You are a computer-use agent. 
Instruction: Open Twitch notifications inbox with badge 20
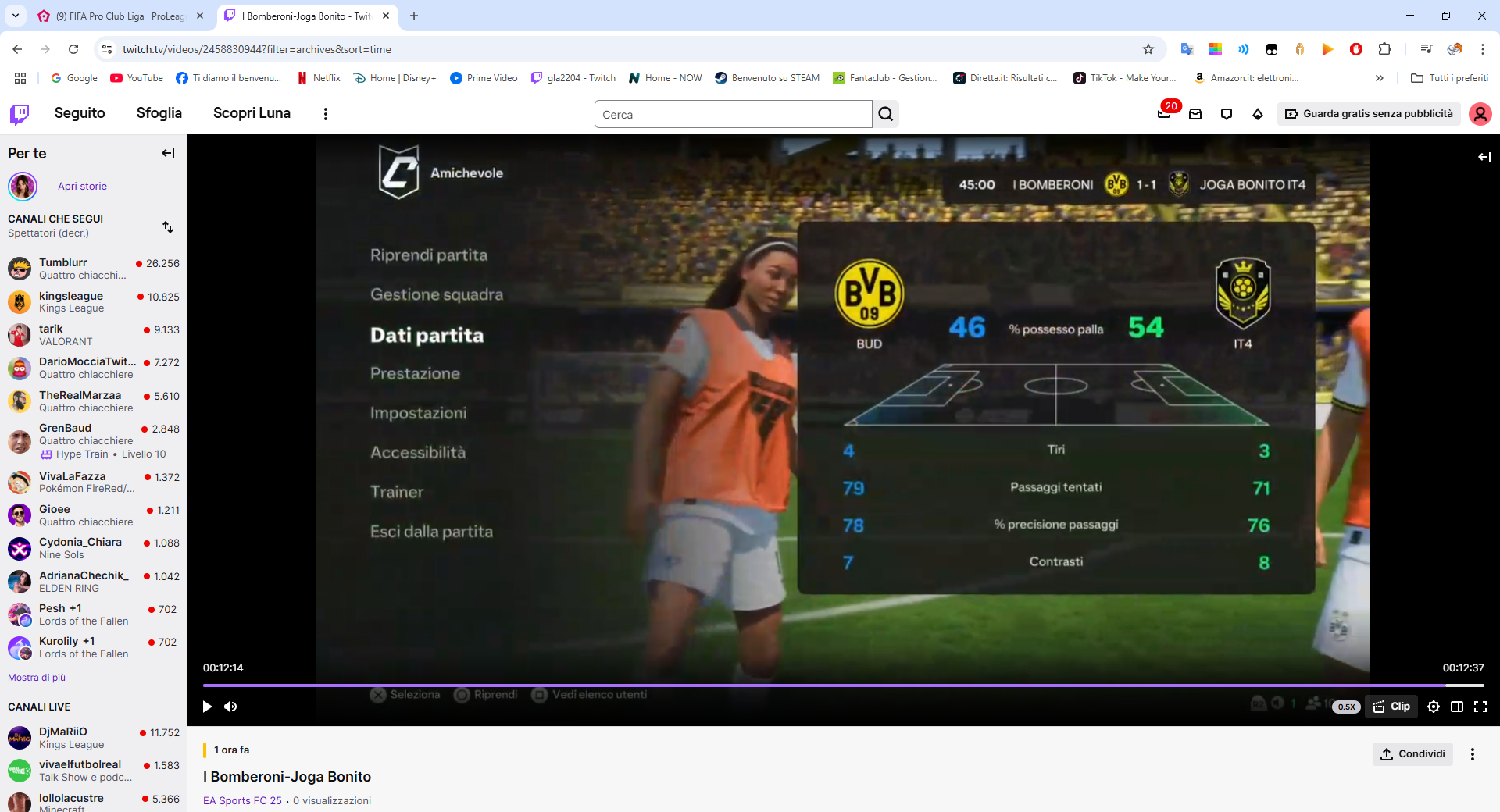point(1164,113)
